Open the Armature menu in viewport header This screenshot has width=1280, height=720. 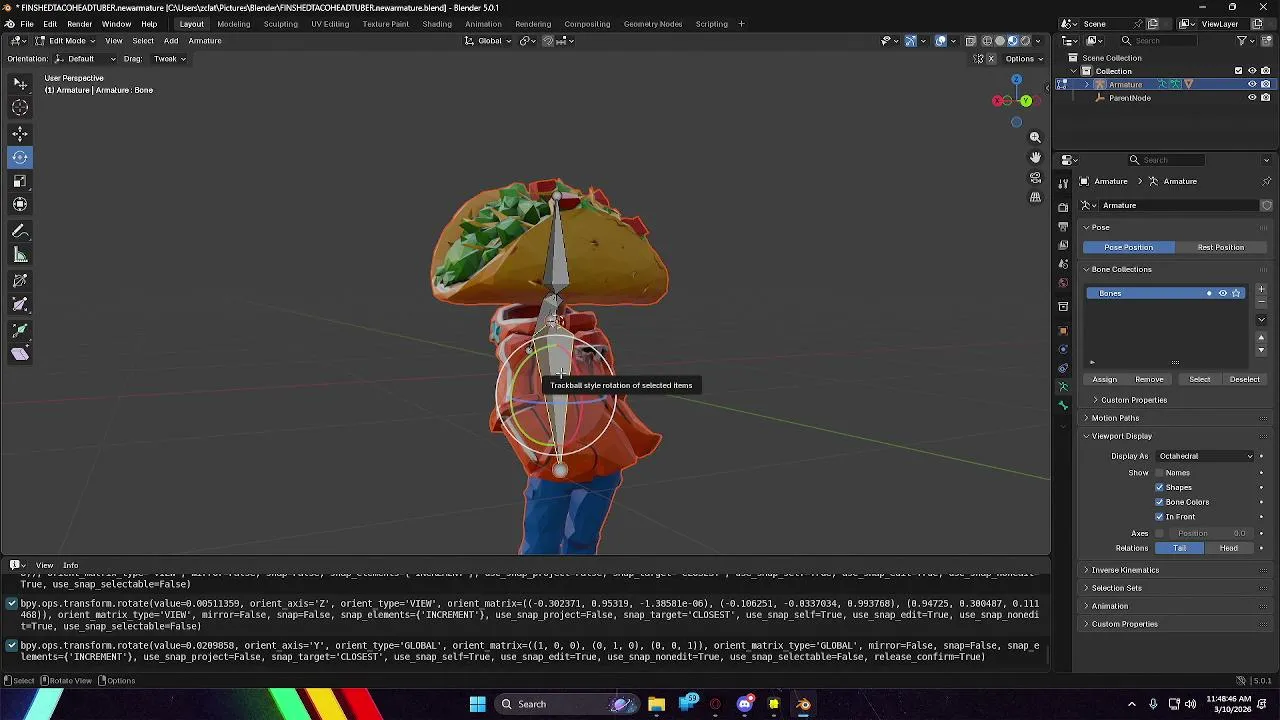point(205,41)
